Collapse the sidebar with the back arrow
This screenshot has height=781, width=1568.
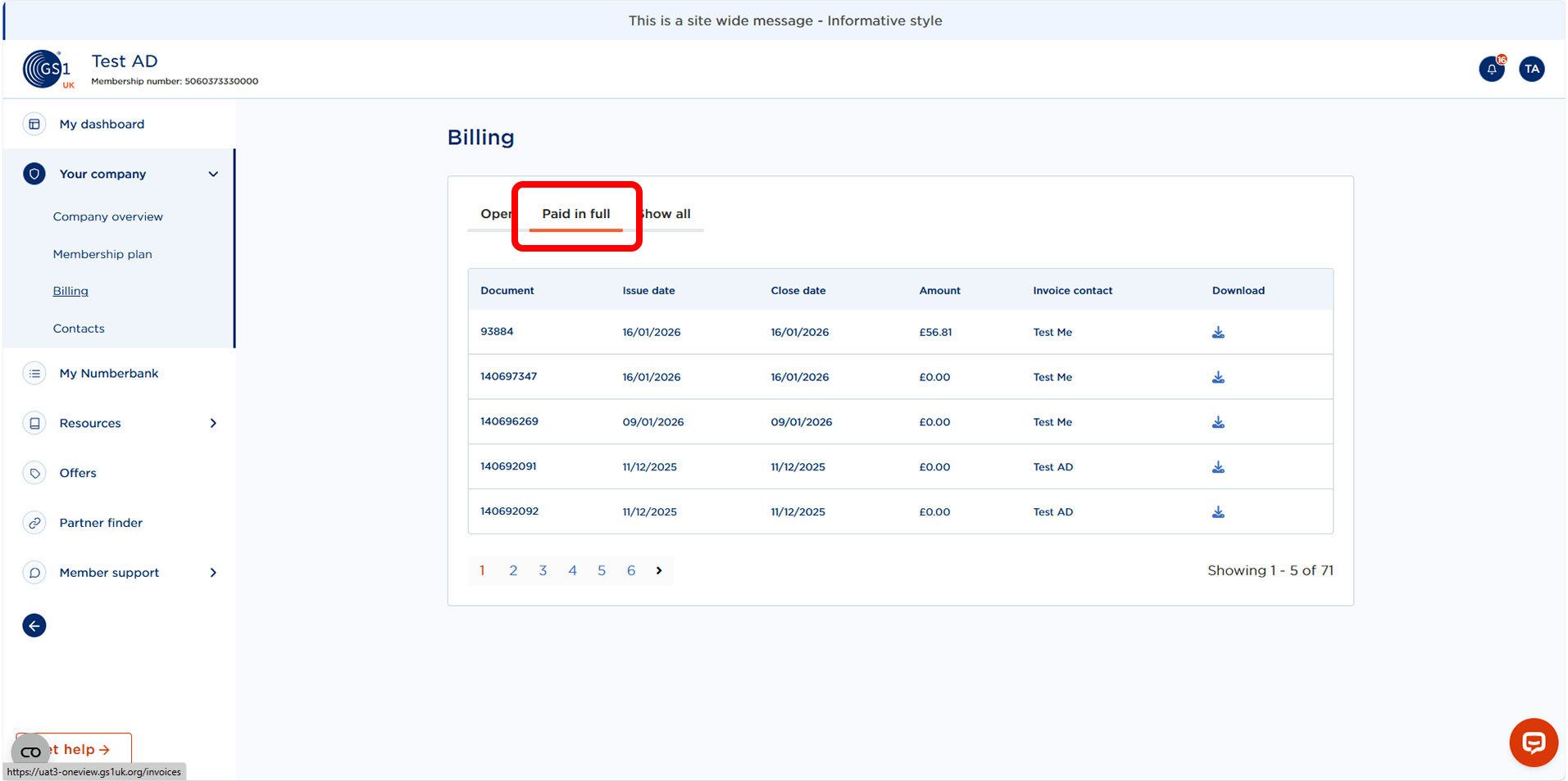click(34, 625)
